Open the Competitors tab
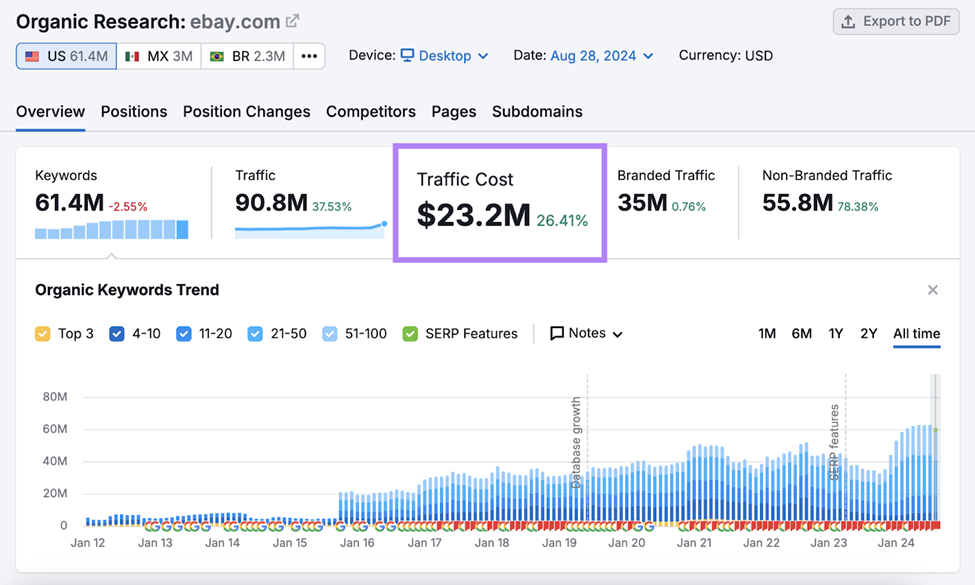The width and height of the screenshot is (975, 585). 370,112
